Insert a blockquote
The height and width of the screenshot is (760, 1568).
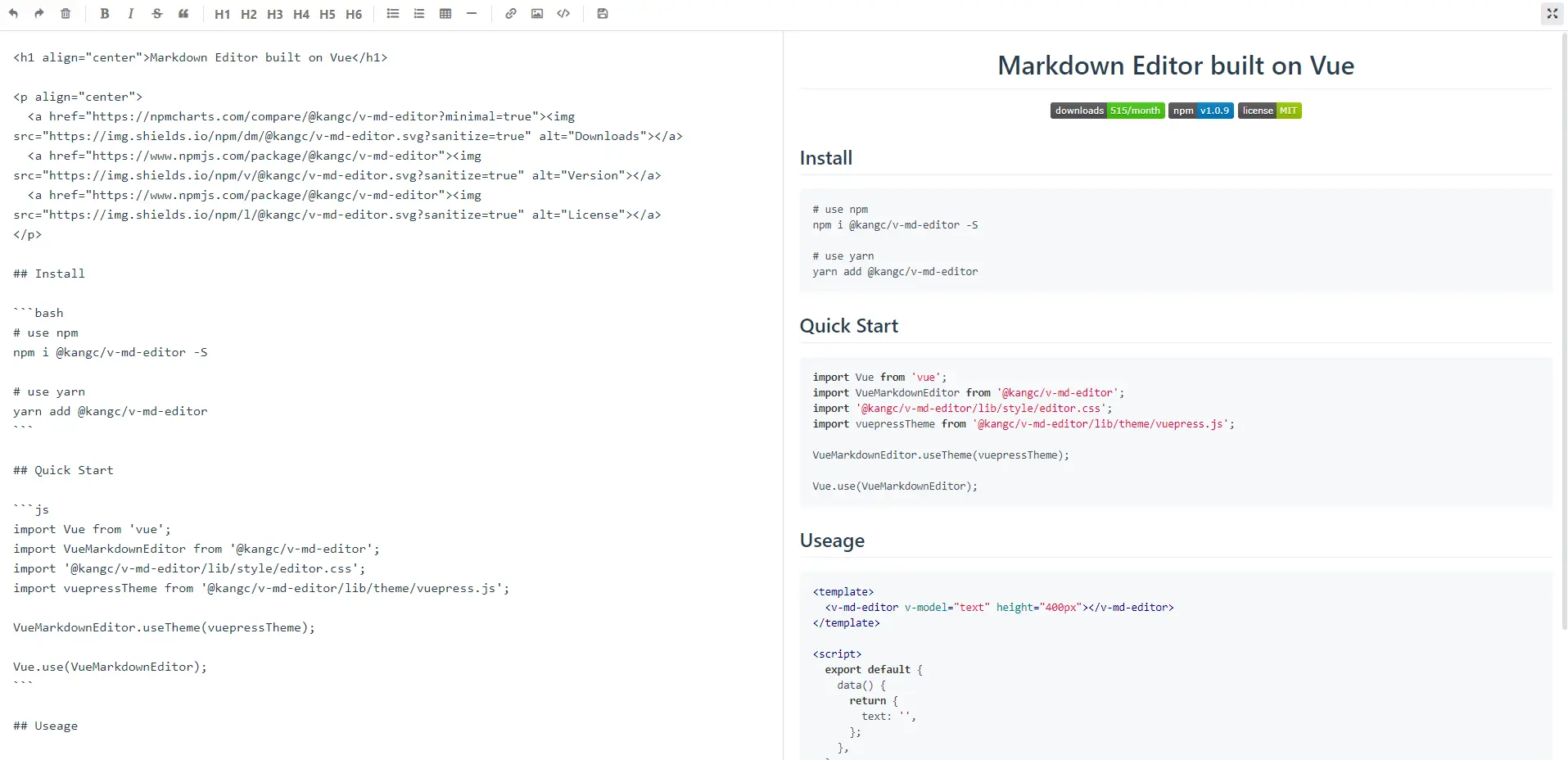tap(183, 14)
